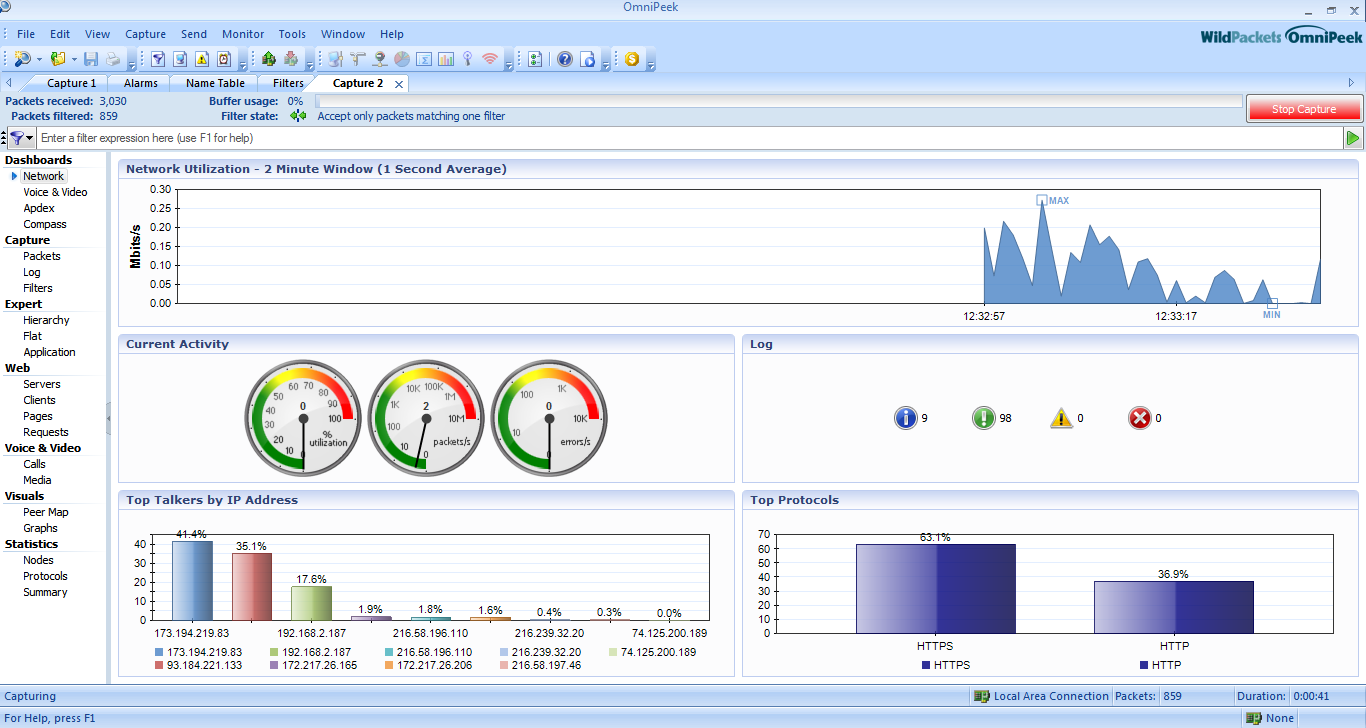Click the Help question mark toolbar icon

click(x=565, y=59)
